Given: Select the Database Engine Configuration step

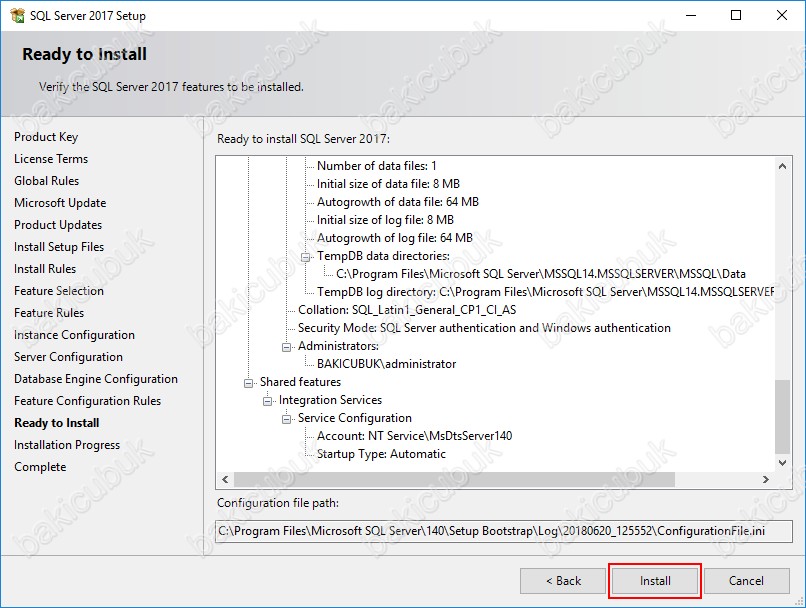Looking at the screenshot, I should point(96,379).
